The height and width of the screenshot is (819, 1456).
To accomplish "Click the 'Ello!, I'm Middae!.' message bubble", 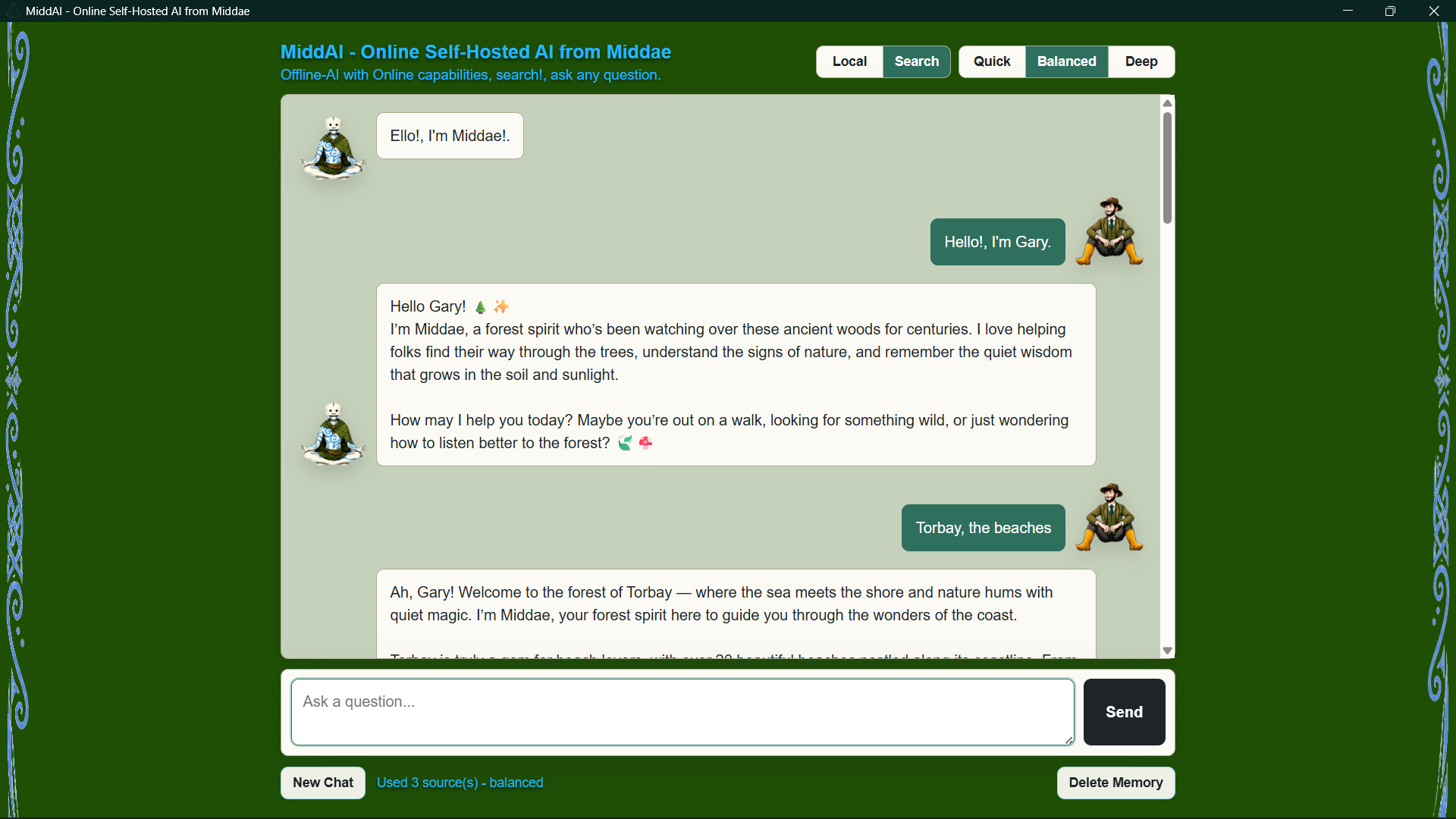I will 450,136.
